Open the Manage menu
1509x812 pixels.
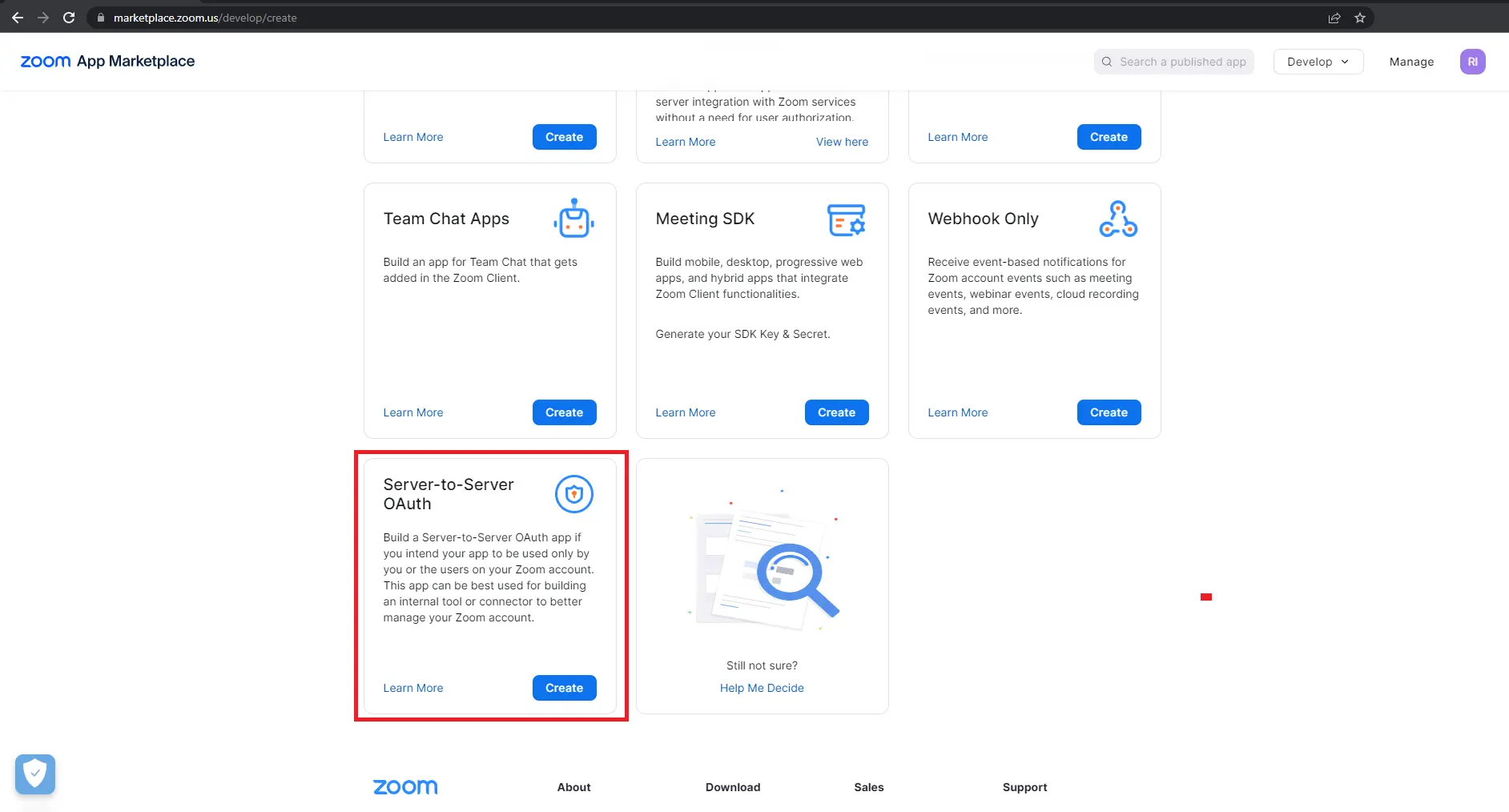(1411, 62)
